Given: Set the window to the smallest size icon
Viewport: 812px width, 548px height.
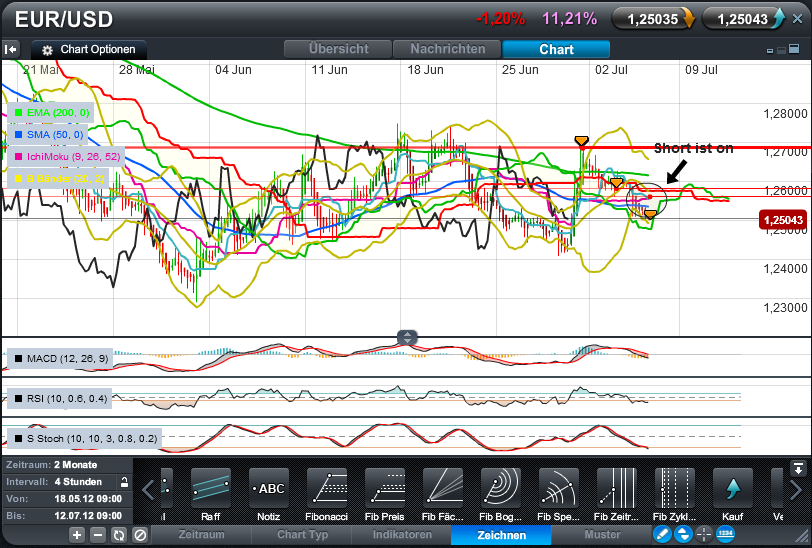Looking at the screenshot, I should tap(770, 51).
